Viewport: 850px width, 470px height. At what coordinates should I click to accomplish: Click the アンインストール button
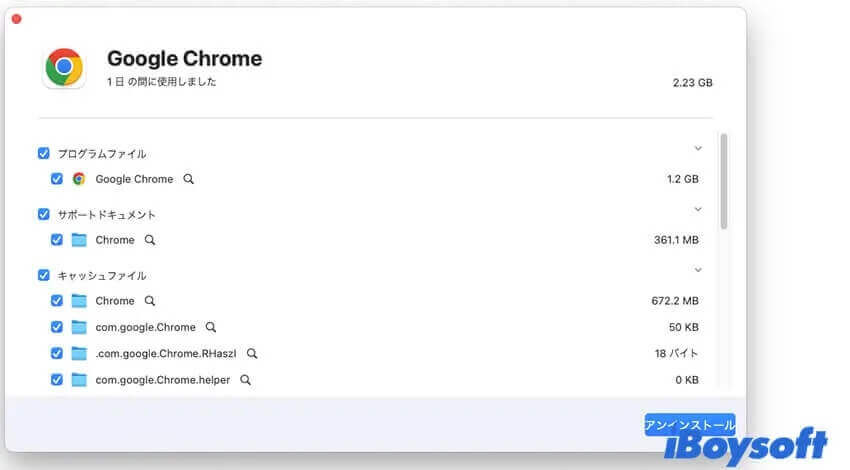pos(690,425)
